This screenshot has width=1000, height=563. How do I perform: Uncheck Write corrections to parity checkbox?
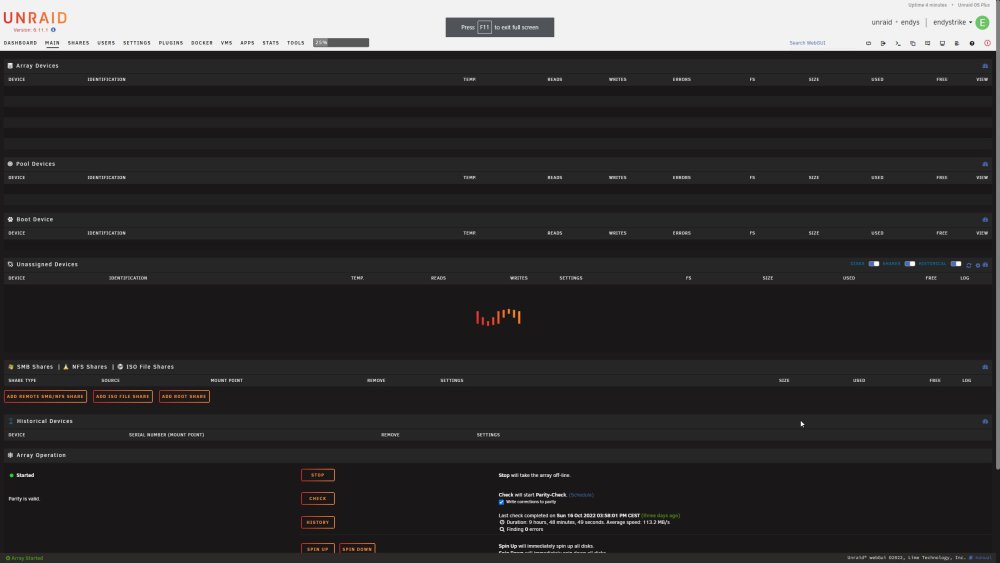coord(501,502)
